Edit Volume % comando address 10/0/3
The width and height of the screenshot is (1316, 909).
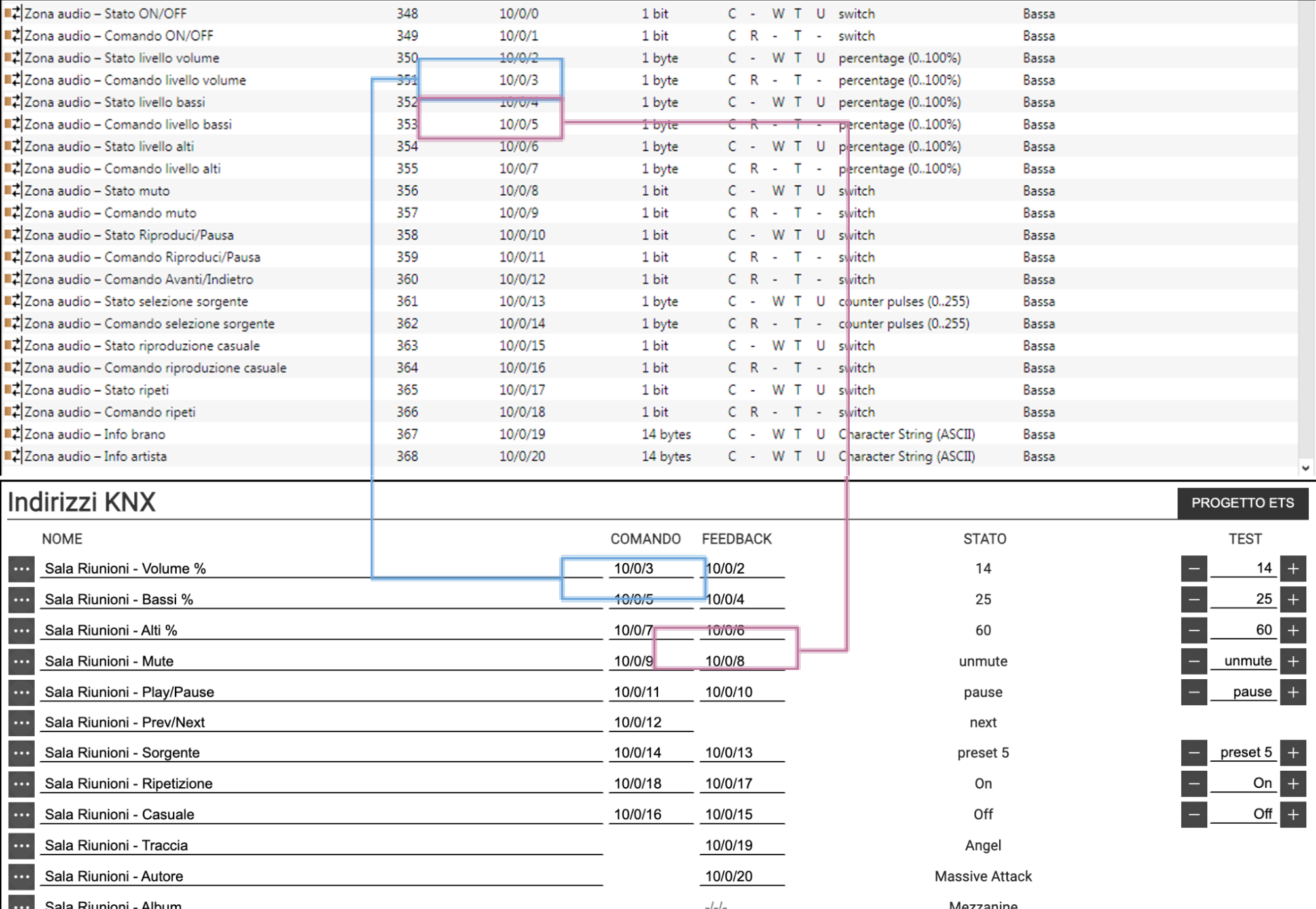point(651,568)
